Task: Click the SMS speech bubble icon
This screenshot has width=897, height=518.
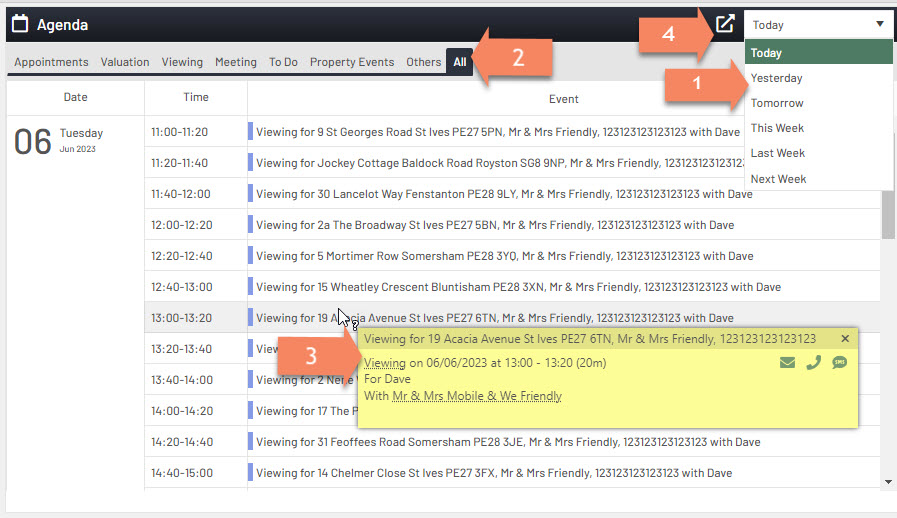Action: coord(839,363)
